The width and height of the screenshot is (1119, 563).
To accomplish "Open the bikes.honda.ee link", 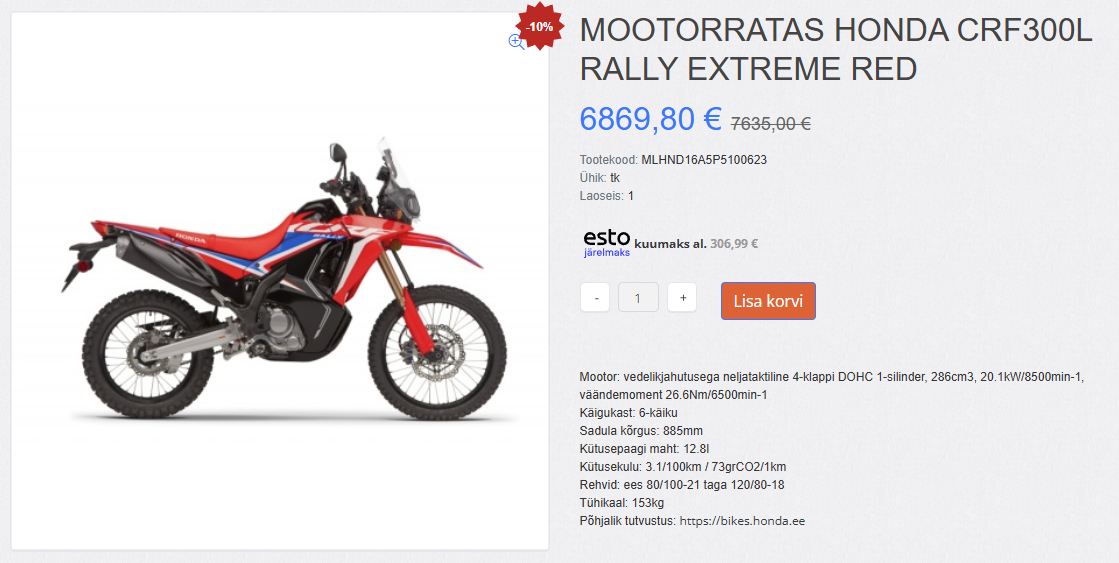I will pos(742,521).
